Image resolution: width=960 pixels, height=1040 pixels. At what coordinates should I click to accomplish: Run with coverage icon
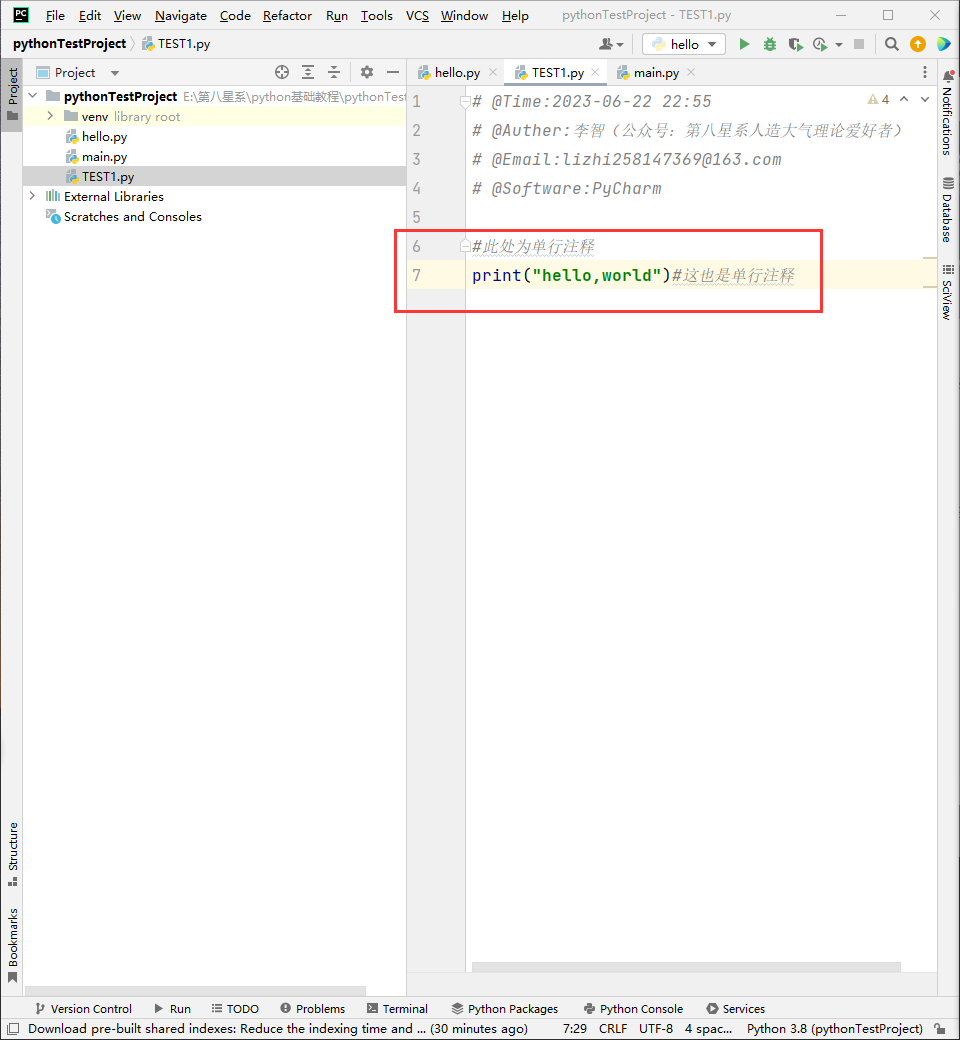[x=795, y=44]
